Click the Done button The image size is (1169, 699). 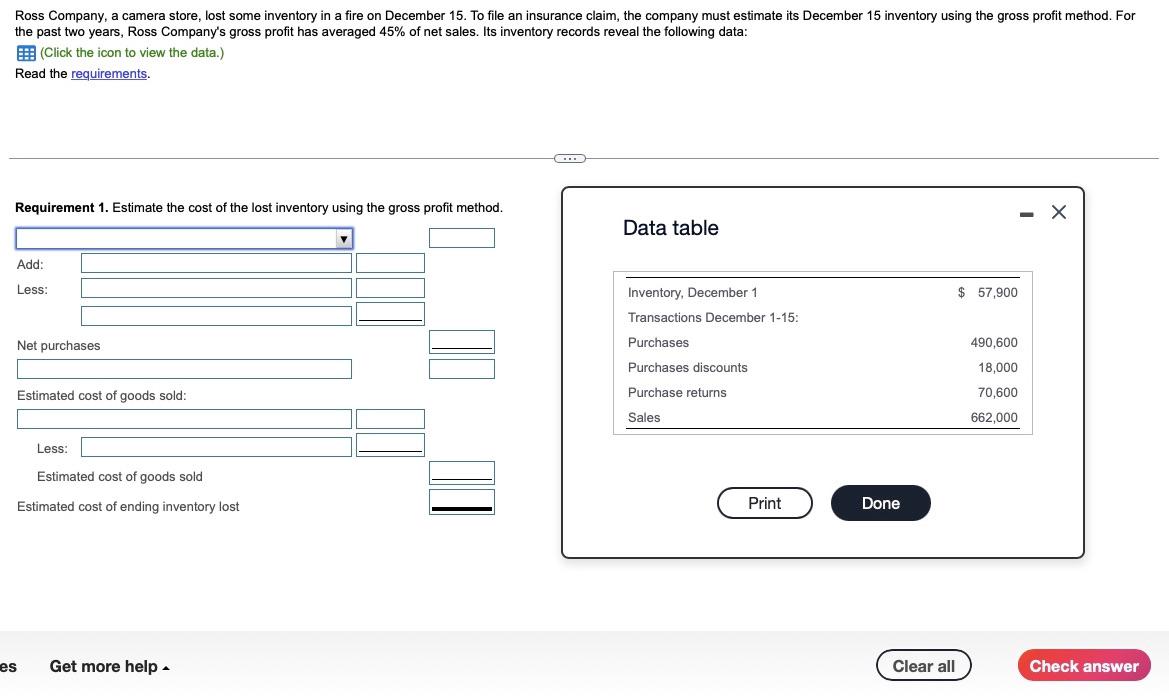pos(880,503)
